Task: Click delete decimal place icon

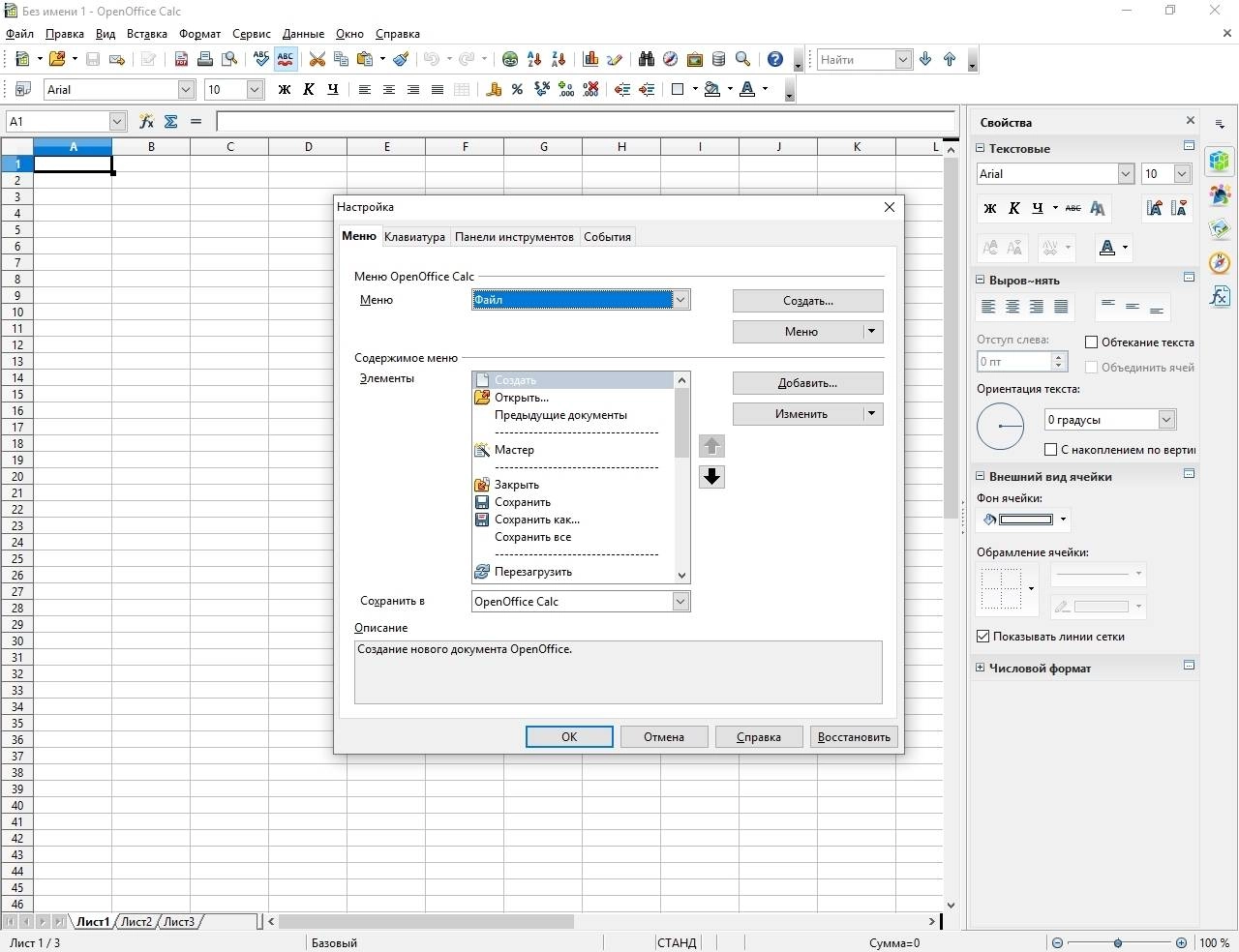Action: (590, 89)
